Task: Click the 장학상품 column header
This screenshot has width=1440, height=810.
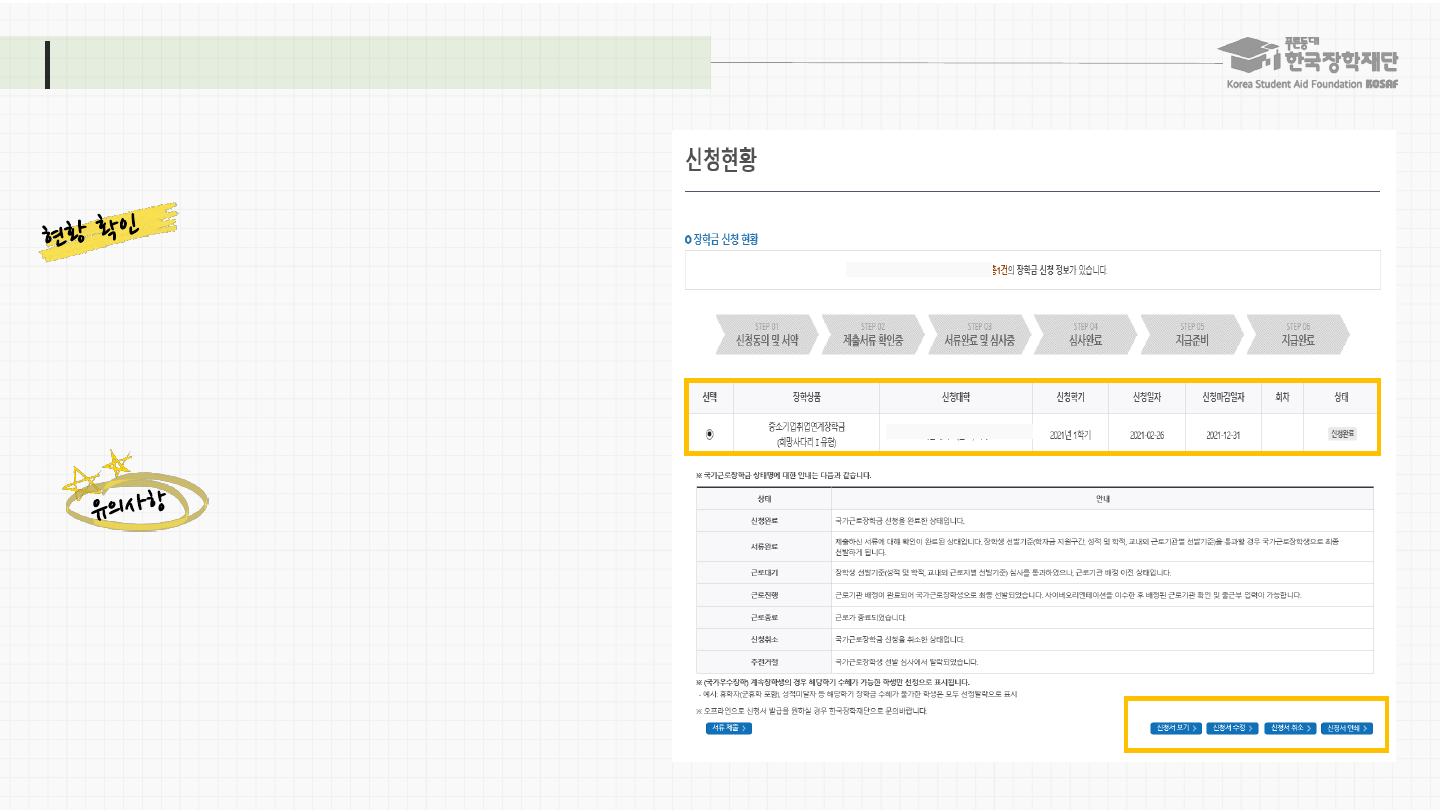Action: [806, 397]
